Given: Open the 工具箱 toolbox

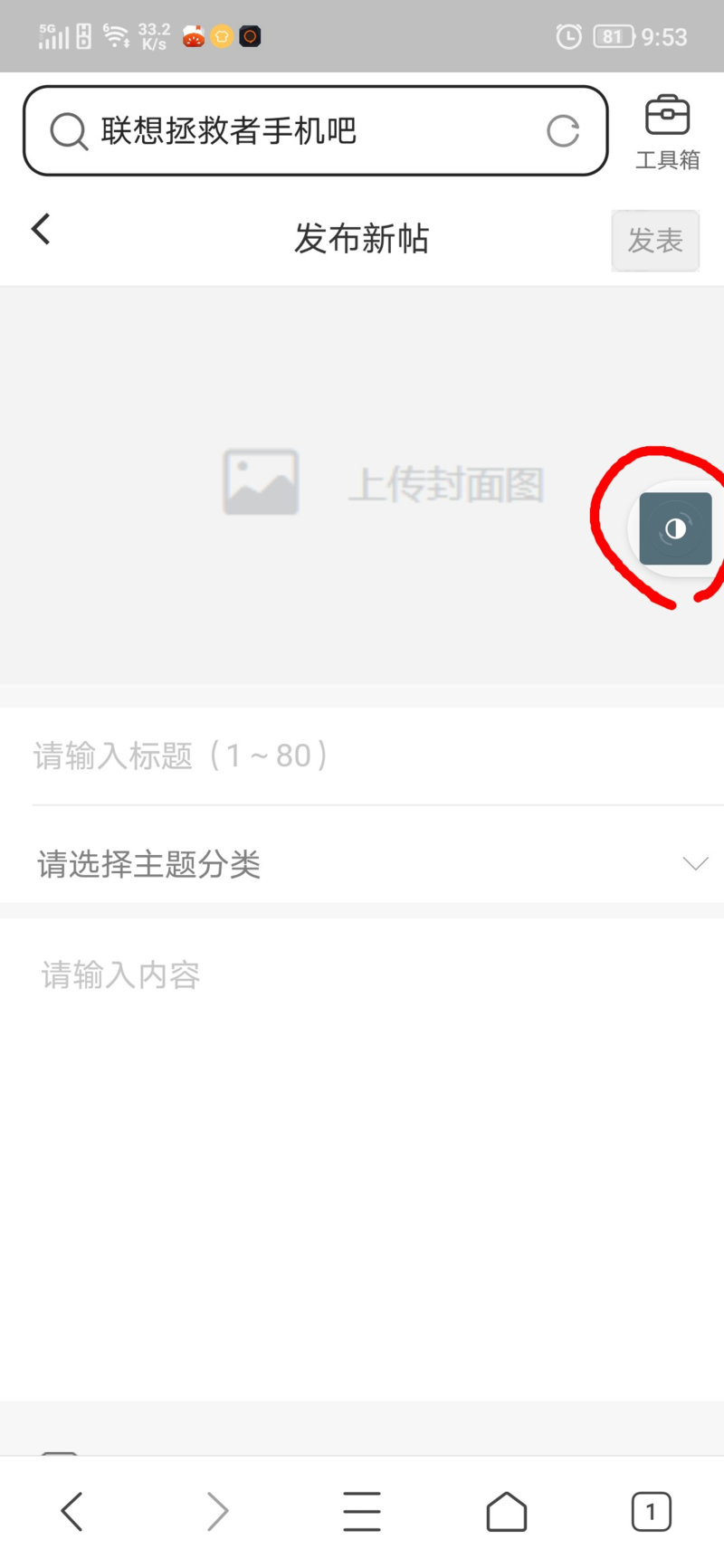Looking at the screenshot, I should point(667,132).
